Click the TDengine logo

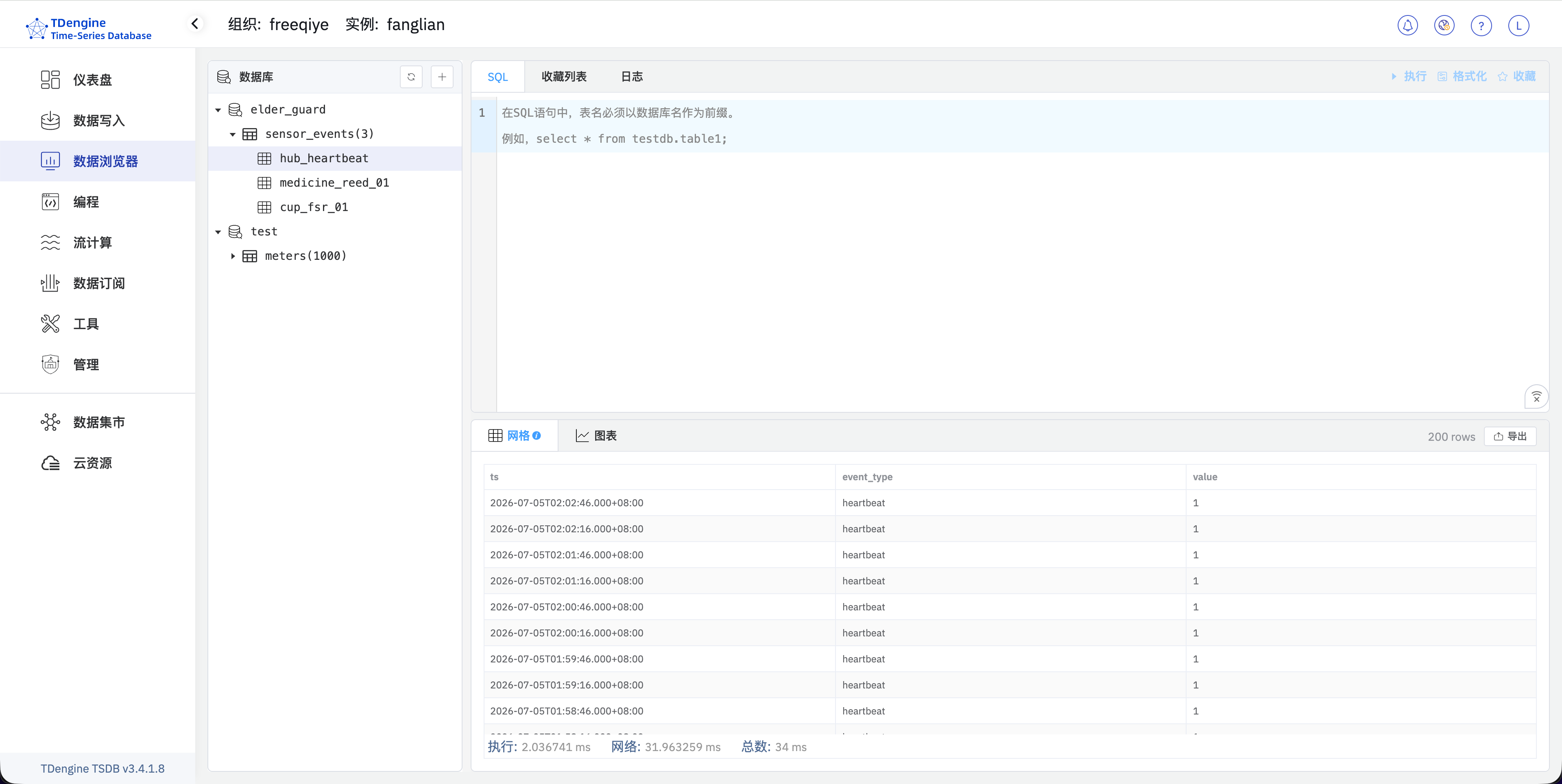(89, 28)
